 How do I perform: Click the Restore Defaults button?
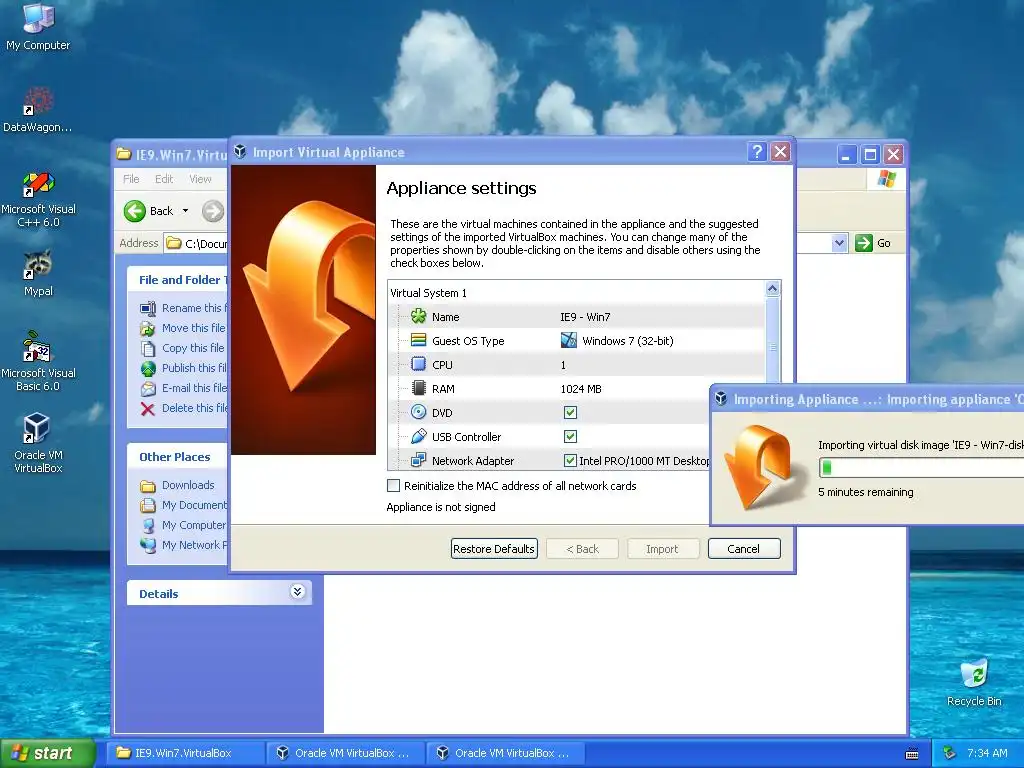[x=494, y=549]
